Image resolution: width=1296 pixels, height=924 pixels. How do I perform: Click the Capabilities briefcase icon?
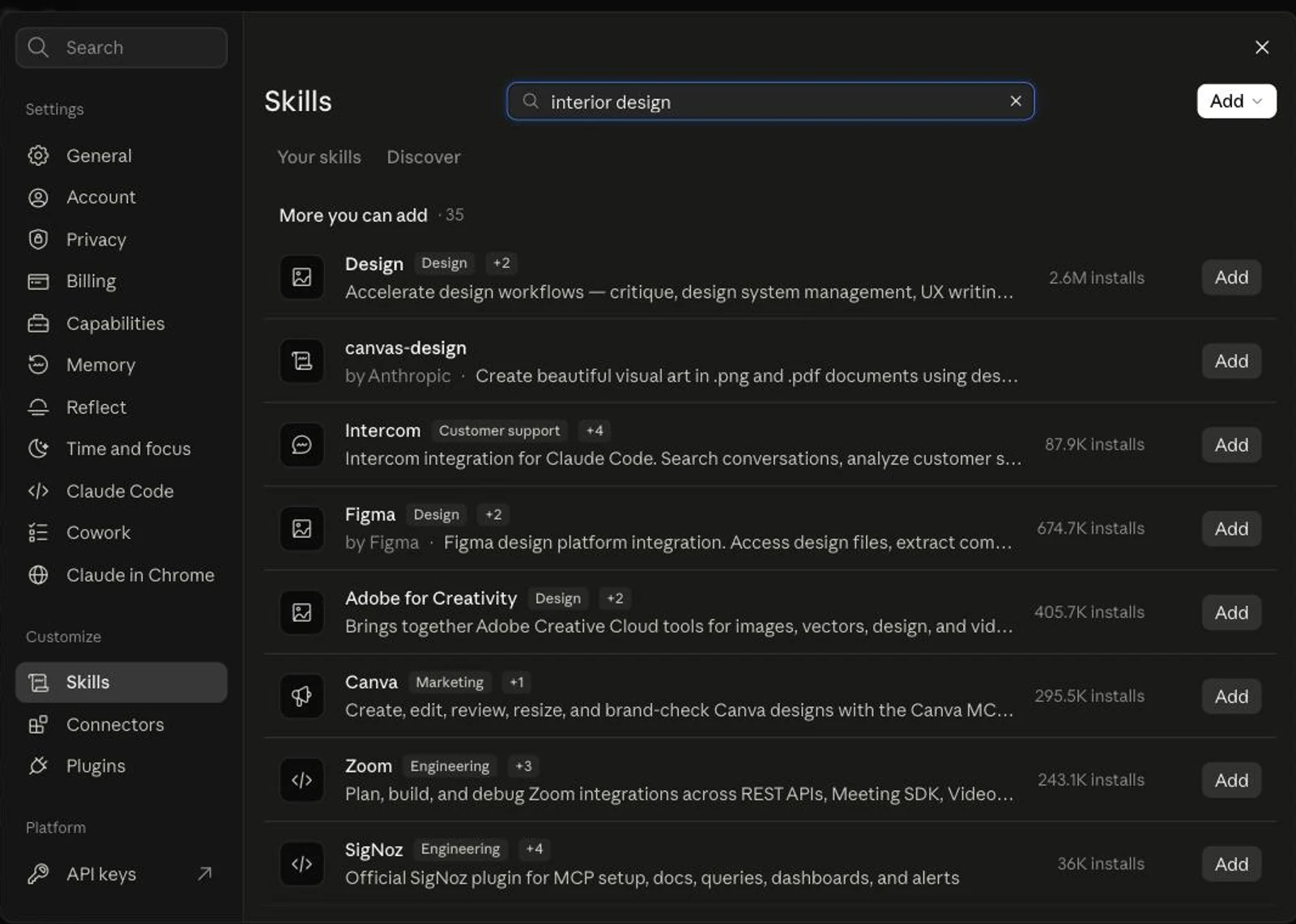[38, 323]
